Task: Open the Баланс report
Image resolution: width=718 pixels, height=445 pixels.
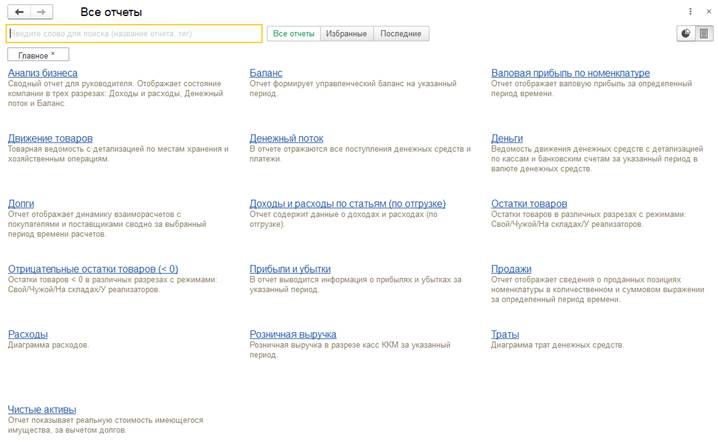Action: 266,73
